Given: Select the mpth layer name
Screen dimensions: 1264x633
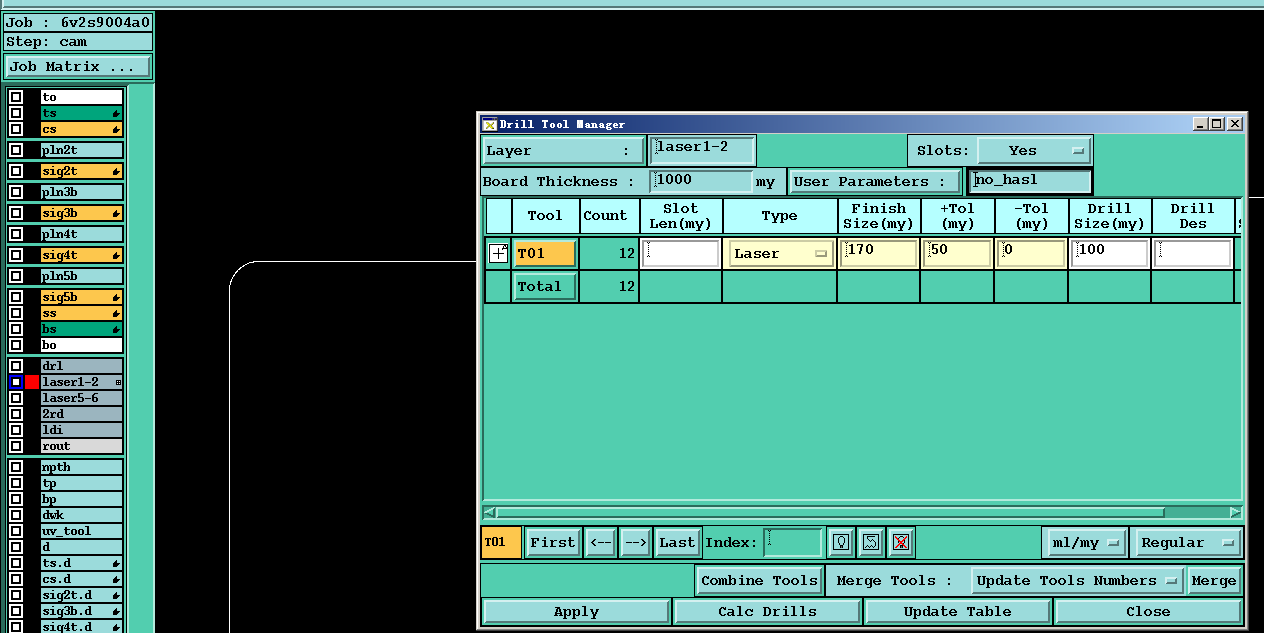Looking at the screenshot, I should [82, 467].
